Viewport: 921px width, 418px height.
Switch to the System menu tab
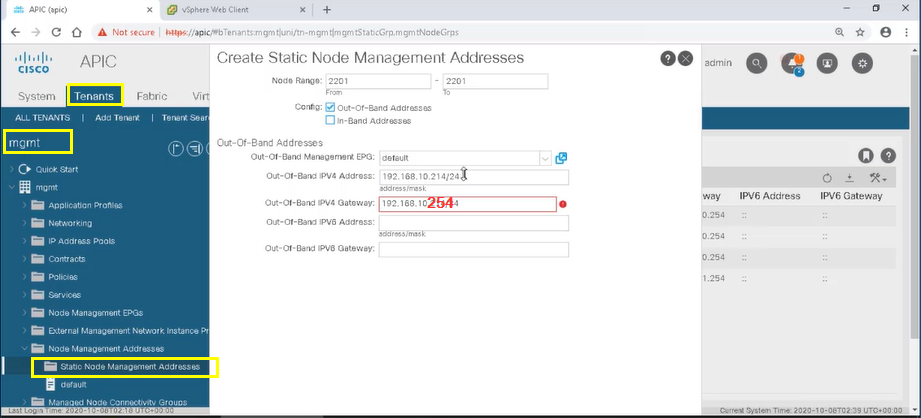(36, 96)
